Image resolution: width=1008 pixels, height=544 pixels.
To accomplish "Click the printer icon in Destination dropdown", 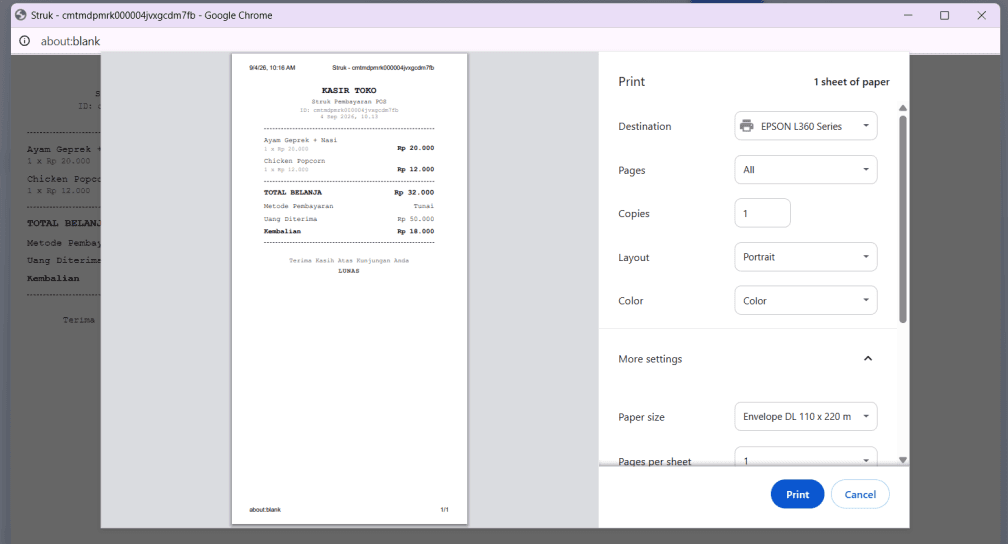I will 746,126.
